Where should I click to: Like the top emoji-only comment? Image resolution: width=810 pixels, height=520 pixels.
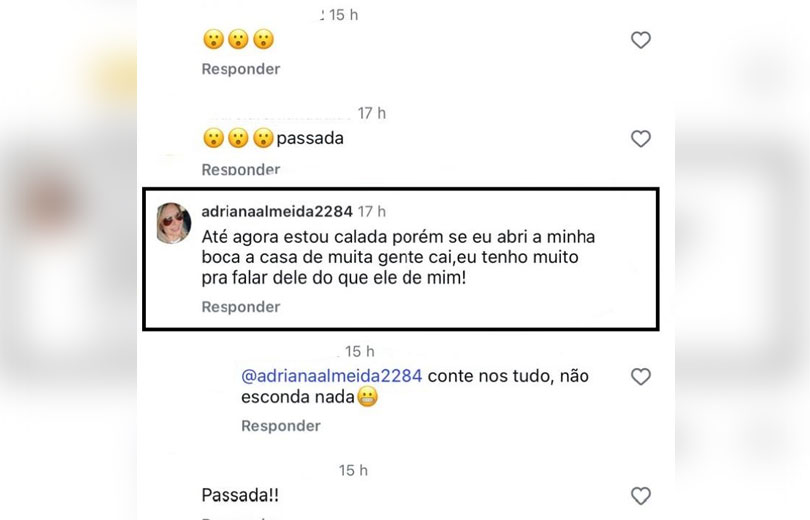coord(641,40)
